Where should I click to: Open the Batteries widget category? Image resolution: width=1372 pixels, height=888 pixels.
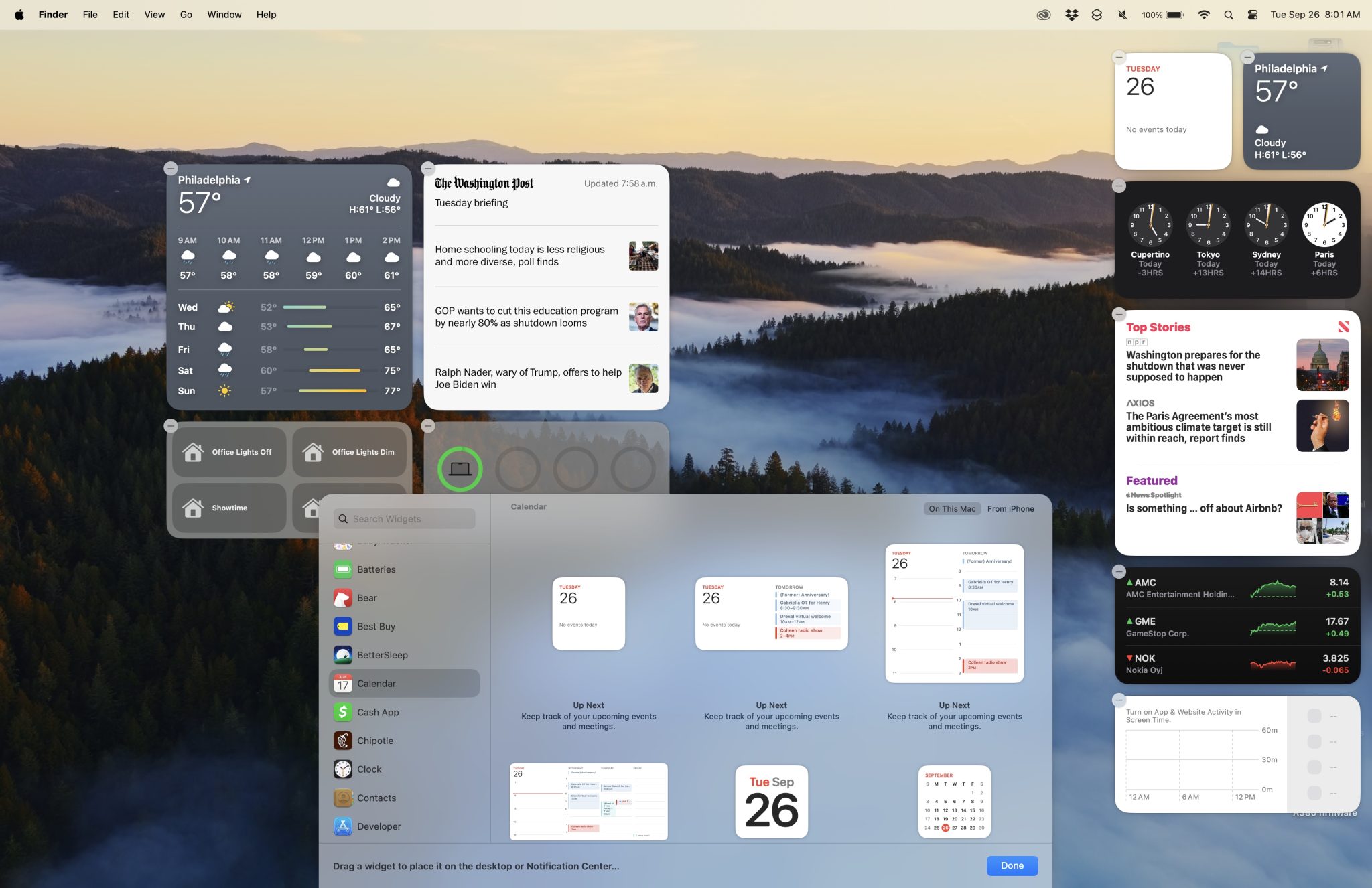376,569
